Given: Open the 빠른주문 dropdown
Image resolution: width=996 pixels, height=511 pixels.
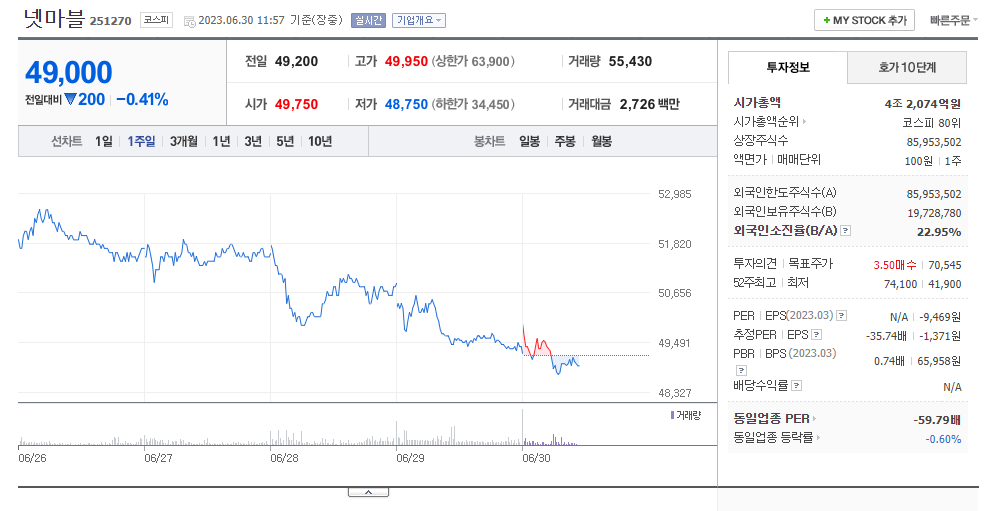Looking at the screenshot, I should point(953,20).
